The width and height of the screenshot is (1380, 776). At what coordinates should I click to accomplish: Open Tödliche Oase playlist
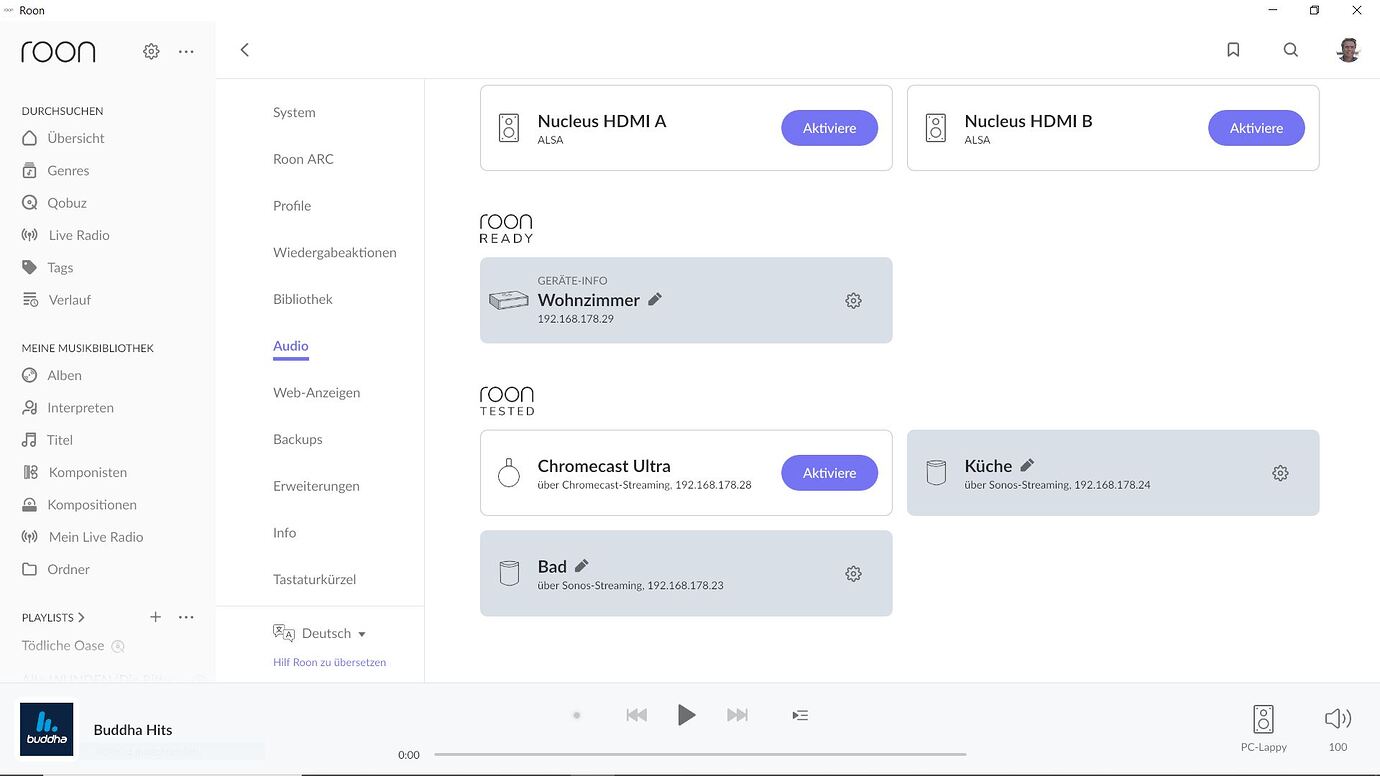click(x=63, y=646)
